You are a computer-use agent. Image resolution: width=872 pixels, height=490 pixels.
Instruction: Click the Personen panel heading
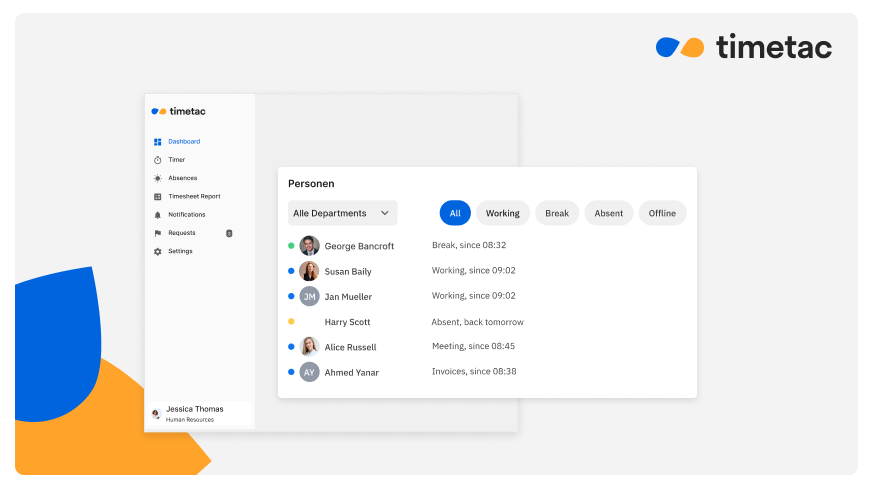click(311, 184)
